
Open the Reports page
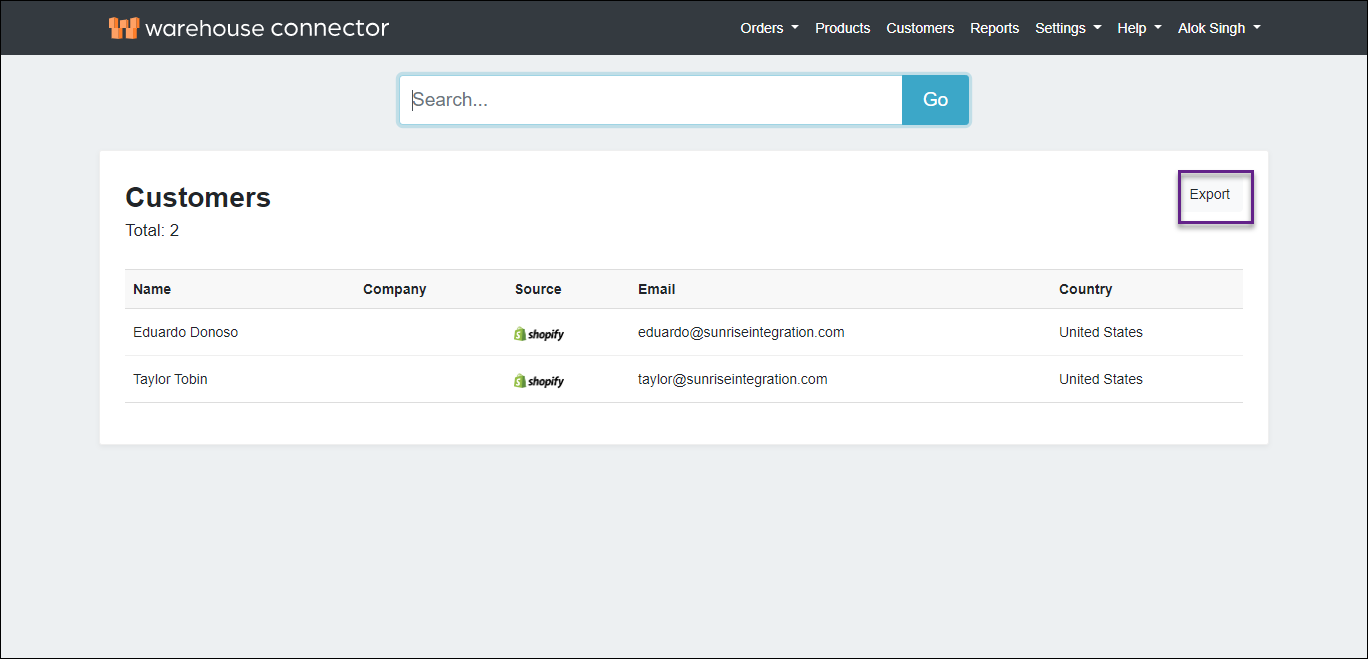click(994, 28)
